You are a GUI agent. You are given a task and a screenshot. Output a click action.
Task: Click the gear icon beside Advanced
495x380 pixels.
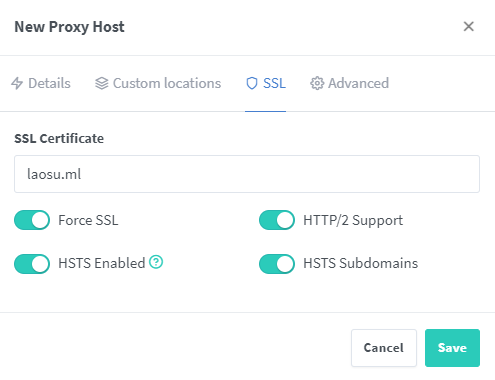(317, 83)
